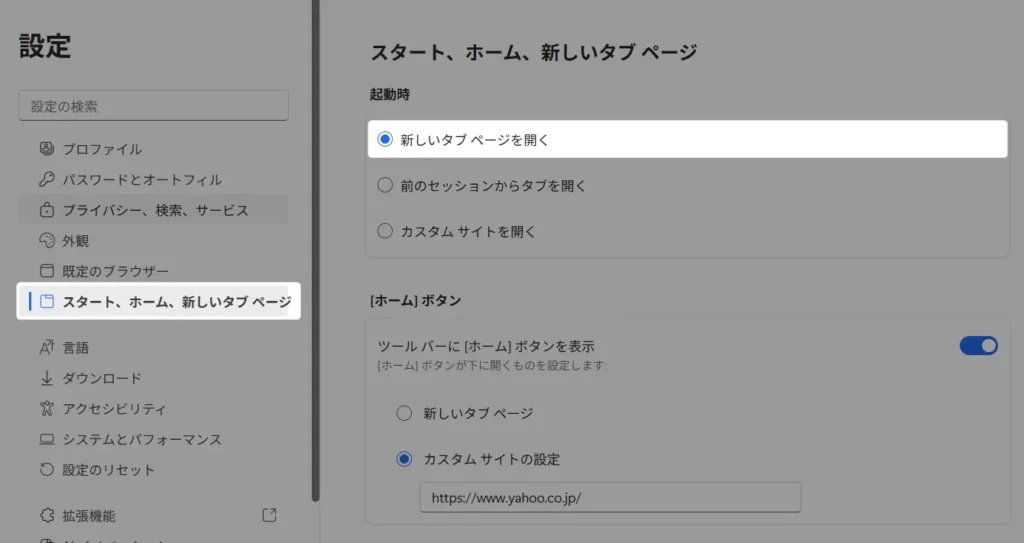
Task: Click the Languages (言語) icon
Action: tap(46, 348)
